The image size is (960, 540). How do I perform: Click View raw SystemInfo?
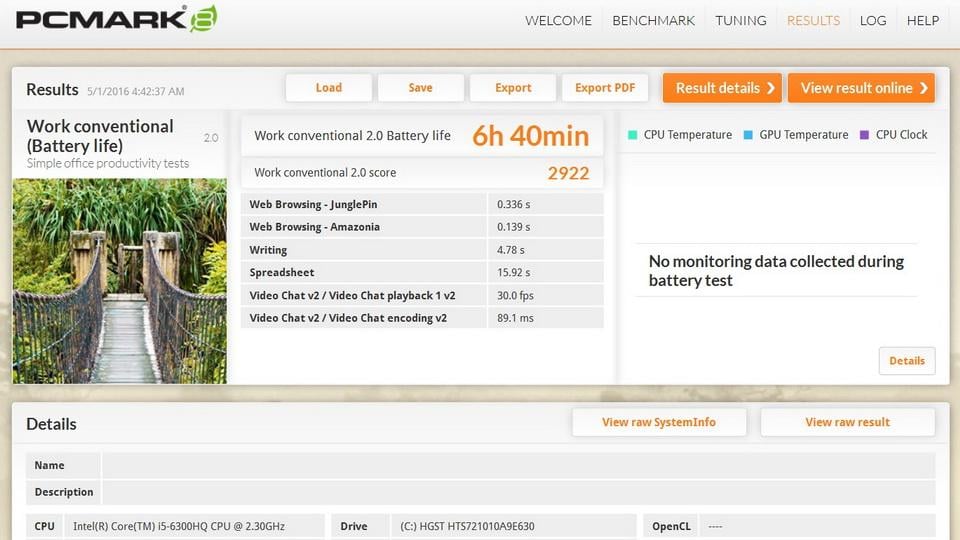[x=659, y=422]
